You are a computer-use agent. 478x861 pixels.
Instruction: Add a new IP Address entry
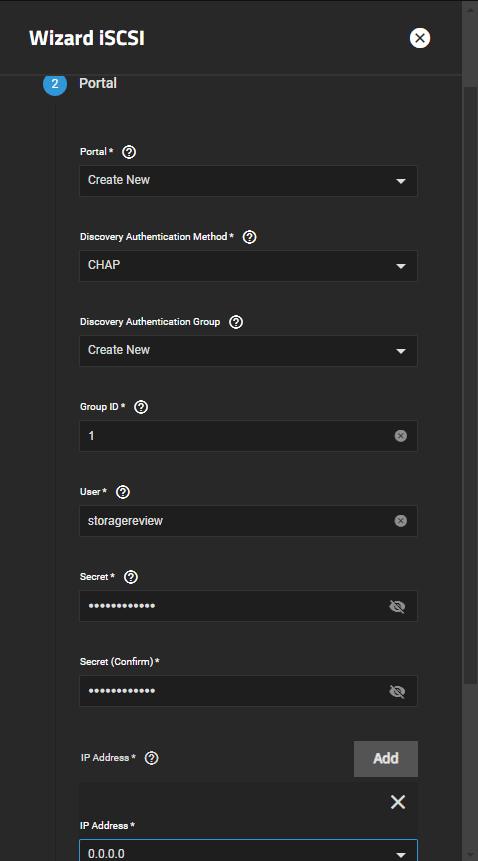click(x=386, y=758)
